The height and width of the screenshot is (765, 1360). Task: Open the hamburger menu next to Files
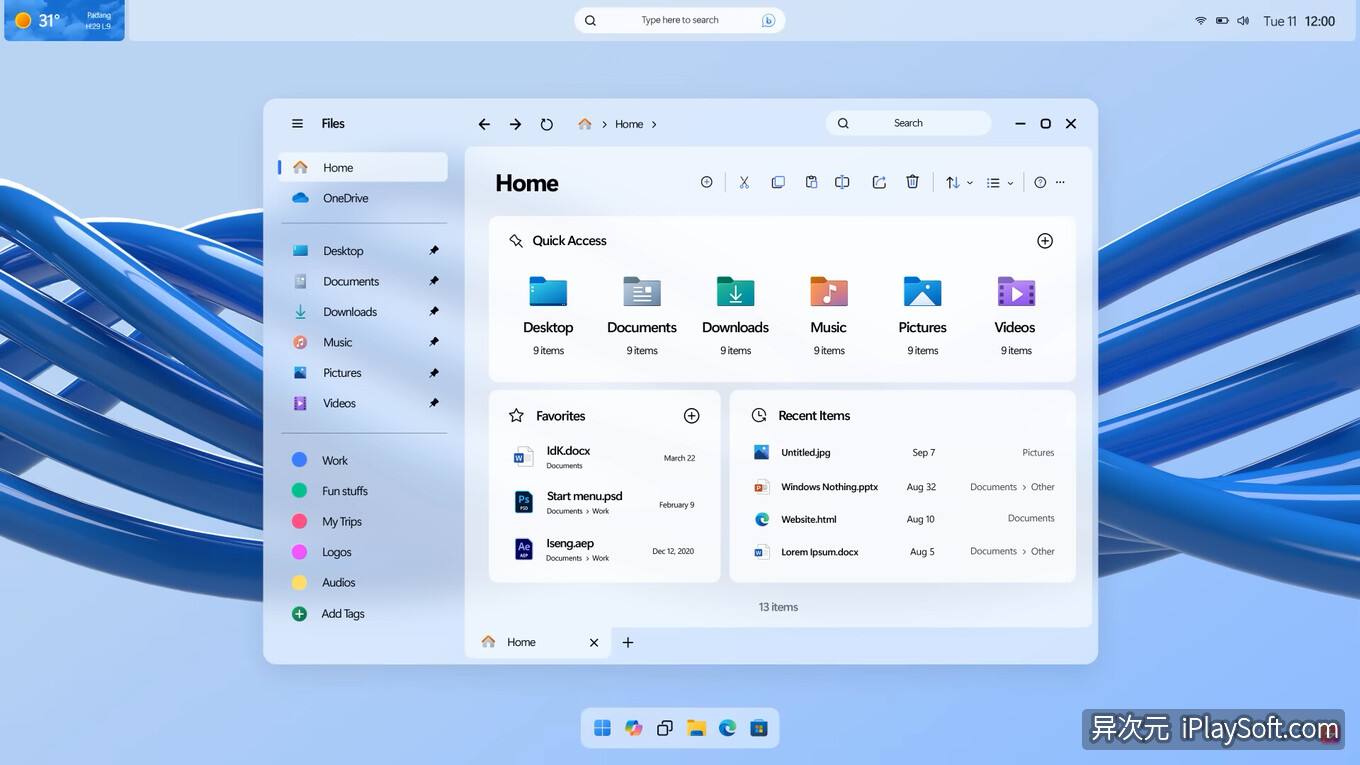pyautogui.click(x=297, y=123)
